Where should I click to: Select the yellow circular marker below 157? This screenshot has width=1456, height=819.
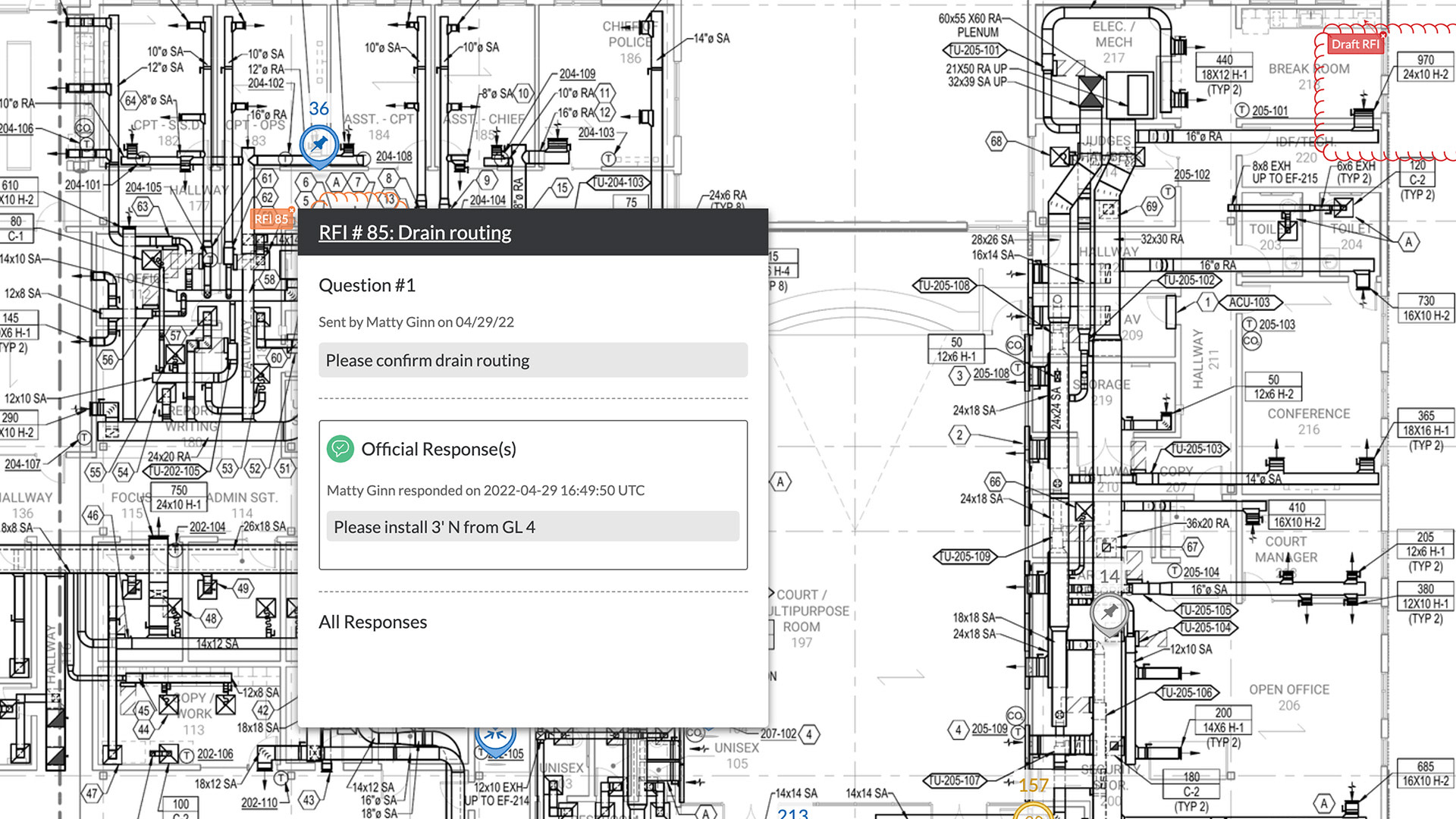1033,812
